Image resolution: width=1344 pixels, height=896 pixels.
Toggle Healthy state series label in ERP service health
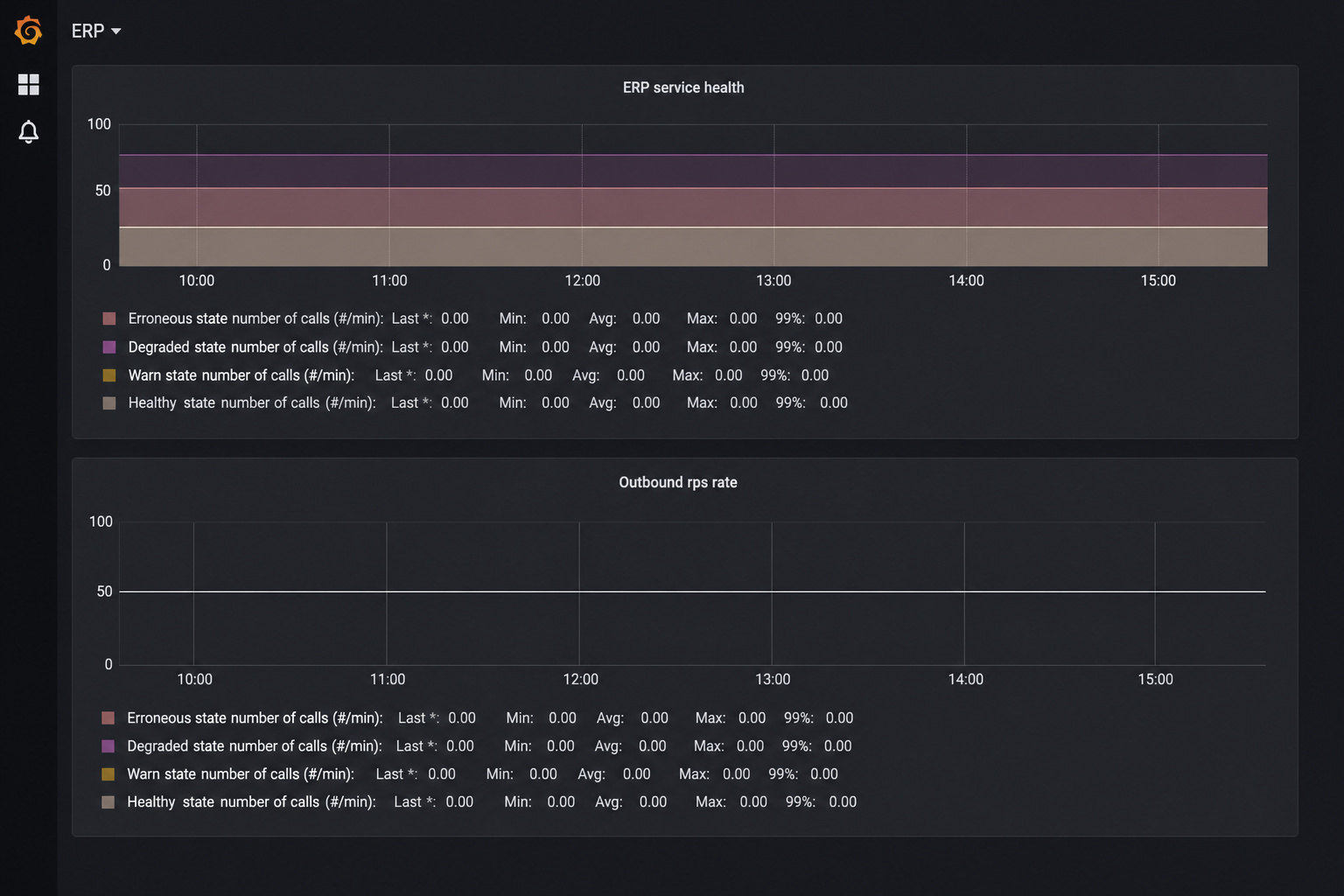click(252, 403)
